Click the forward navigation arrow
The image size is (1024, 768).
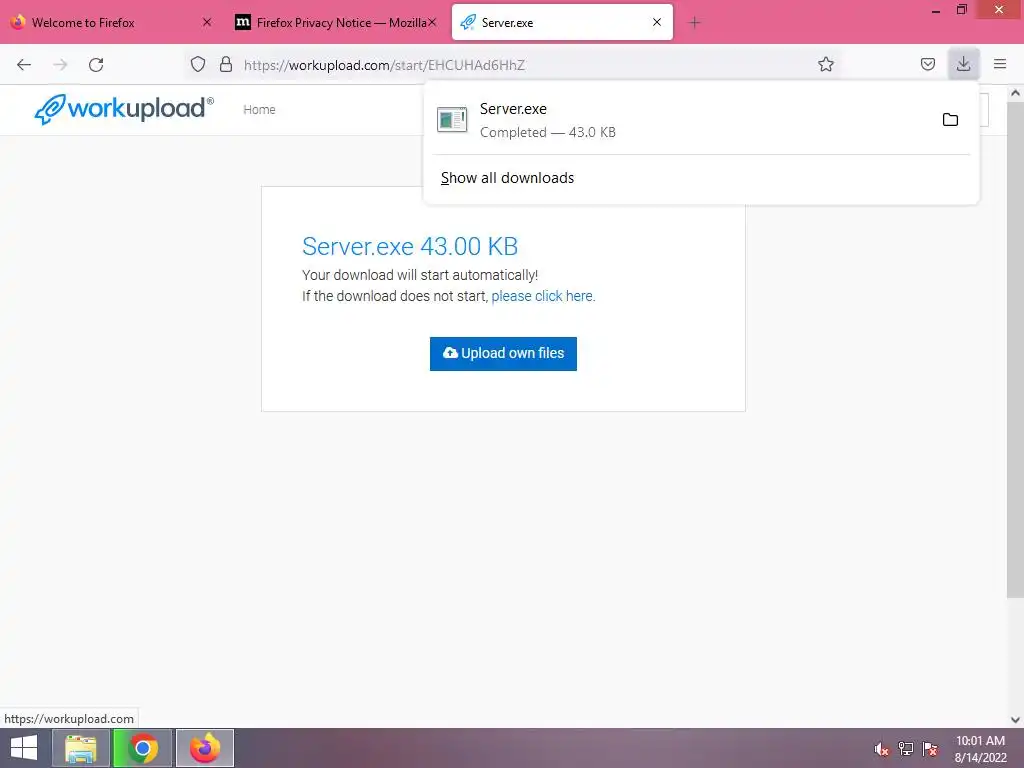tap(60, 65)
